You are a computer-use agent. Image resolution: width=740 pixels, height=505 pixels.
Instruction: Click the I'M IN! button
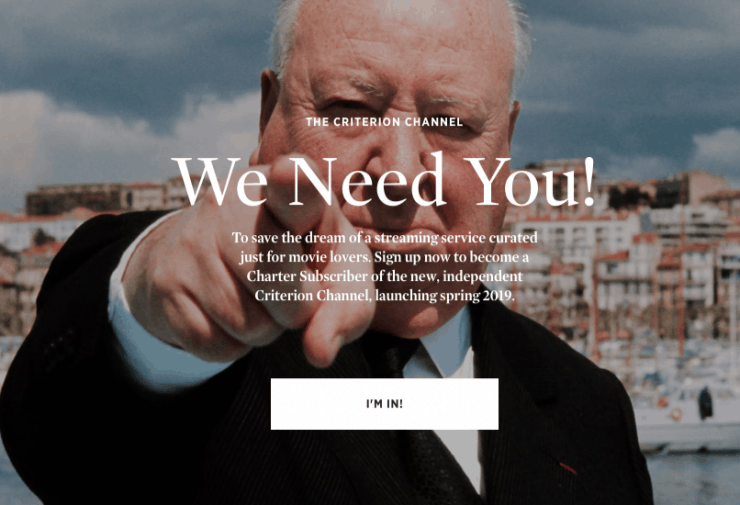[384, 404]
